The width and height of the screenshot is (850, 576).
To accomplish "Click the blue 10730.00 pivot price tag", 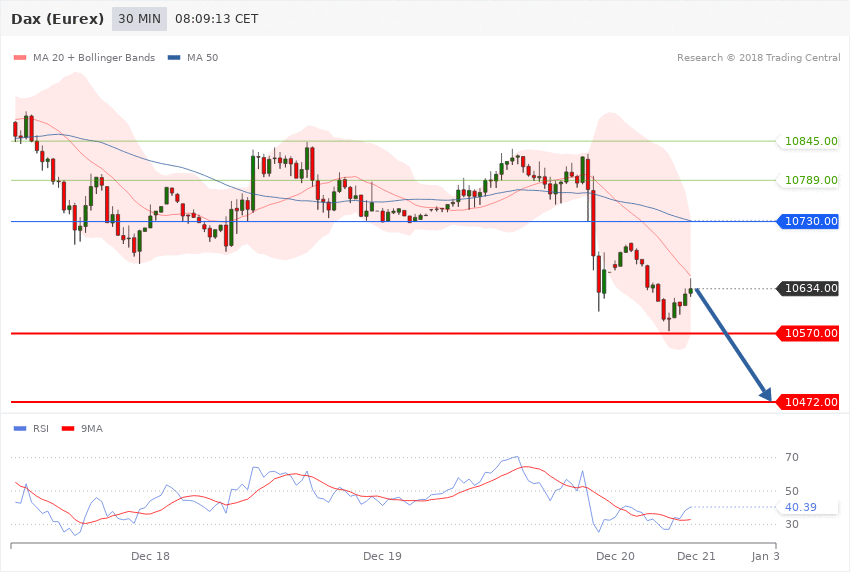I will tap(808, 221).
